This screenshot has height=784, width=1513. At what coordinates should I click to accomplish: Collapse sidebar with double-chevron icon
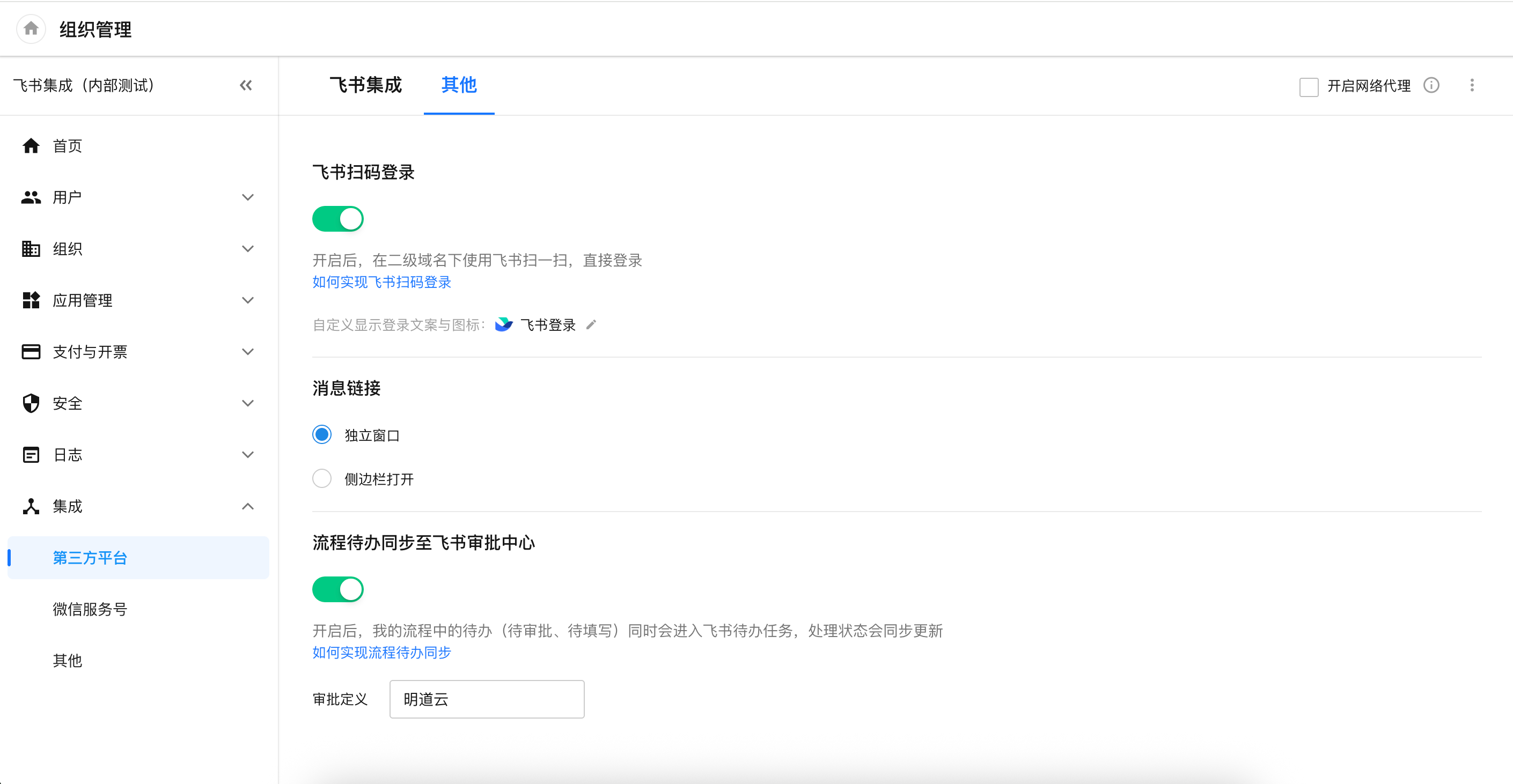[246, 86]
